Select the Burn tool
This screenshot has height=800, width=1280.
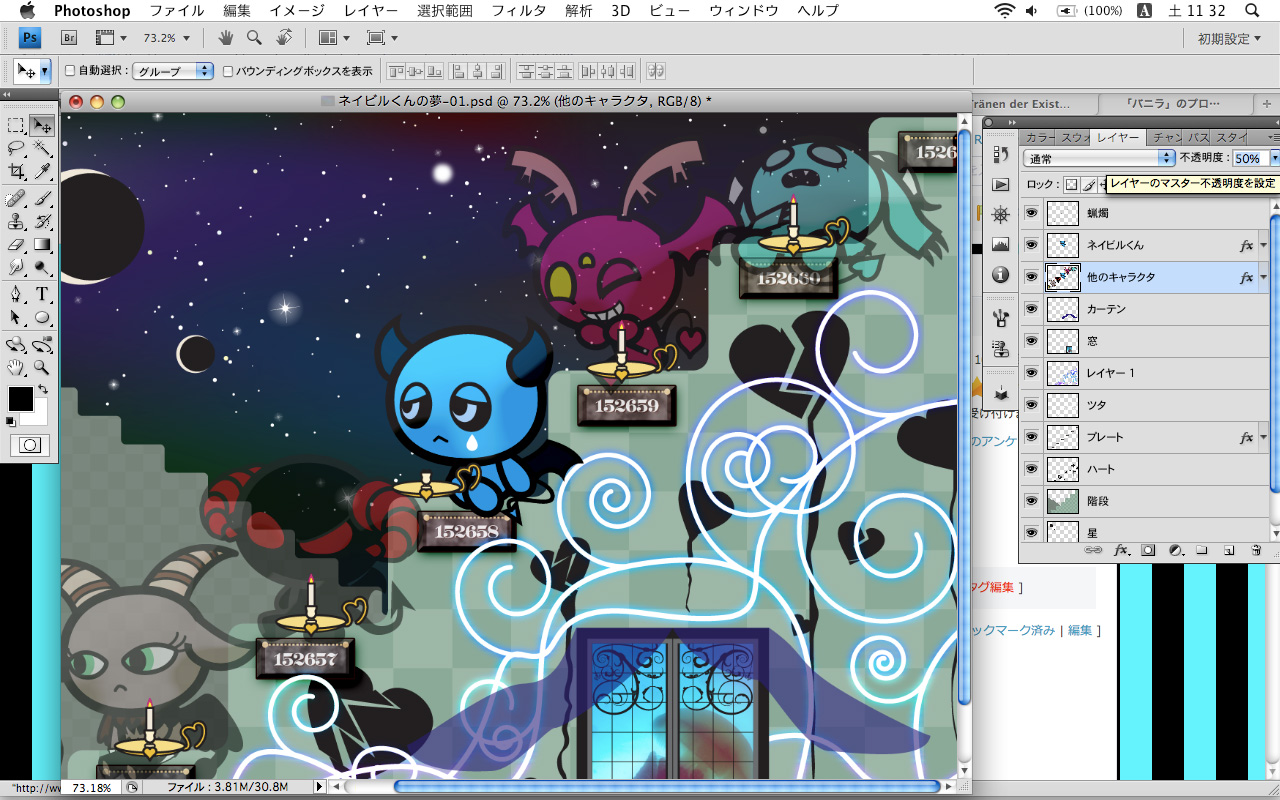42,267
